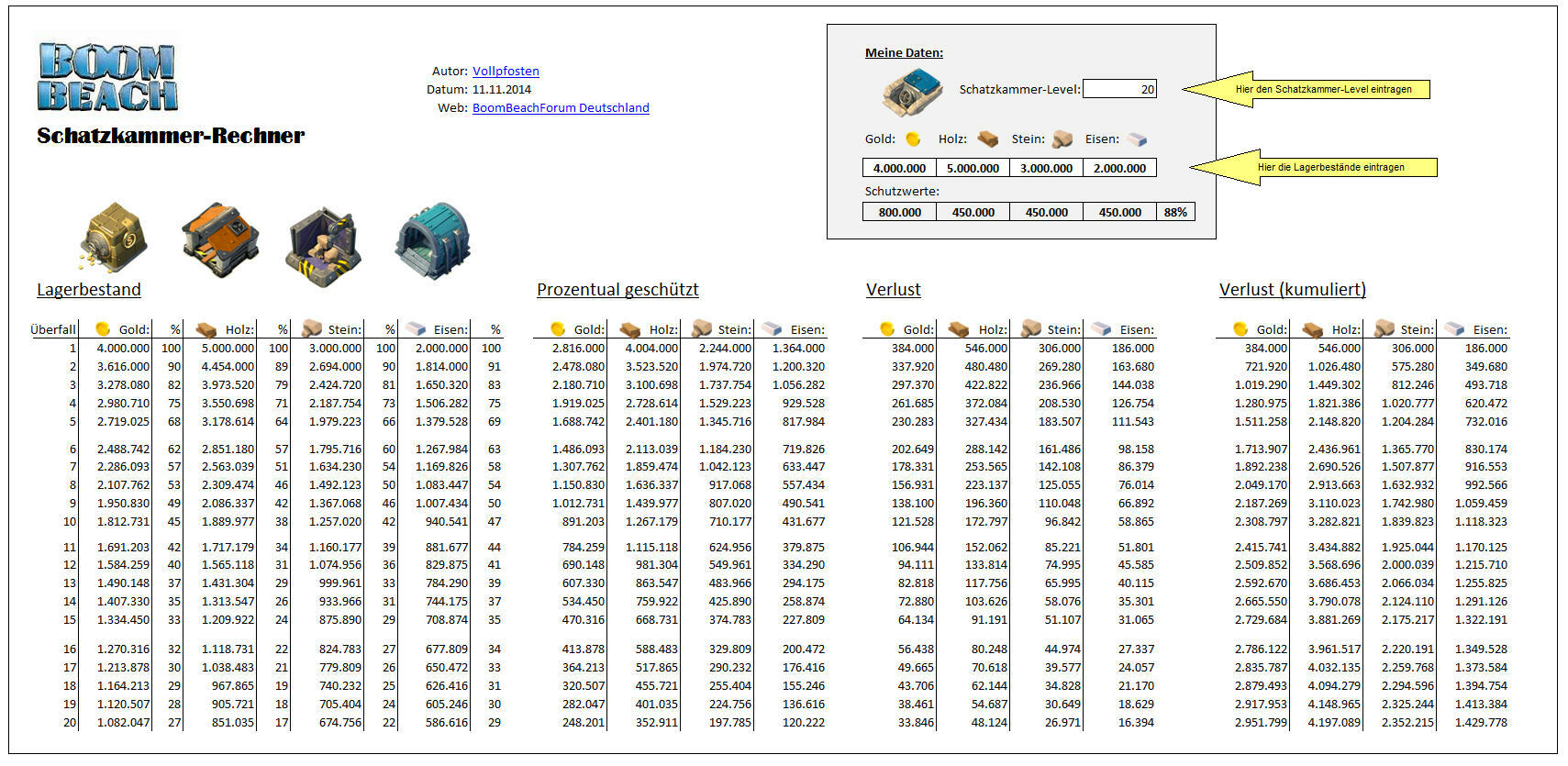
Task: Click the Boom Beach logo
Action: pos(107,77)
